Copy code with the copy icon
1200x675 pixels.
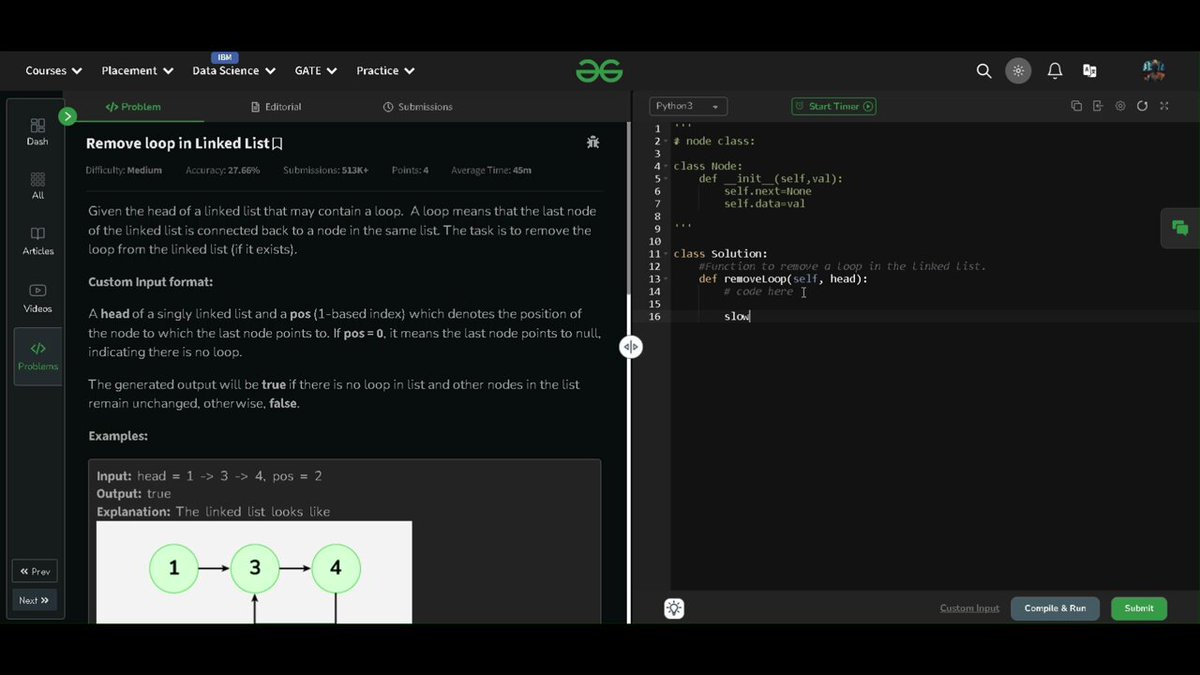[1076, 106]
